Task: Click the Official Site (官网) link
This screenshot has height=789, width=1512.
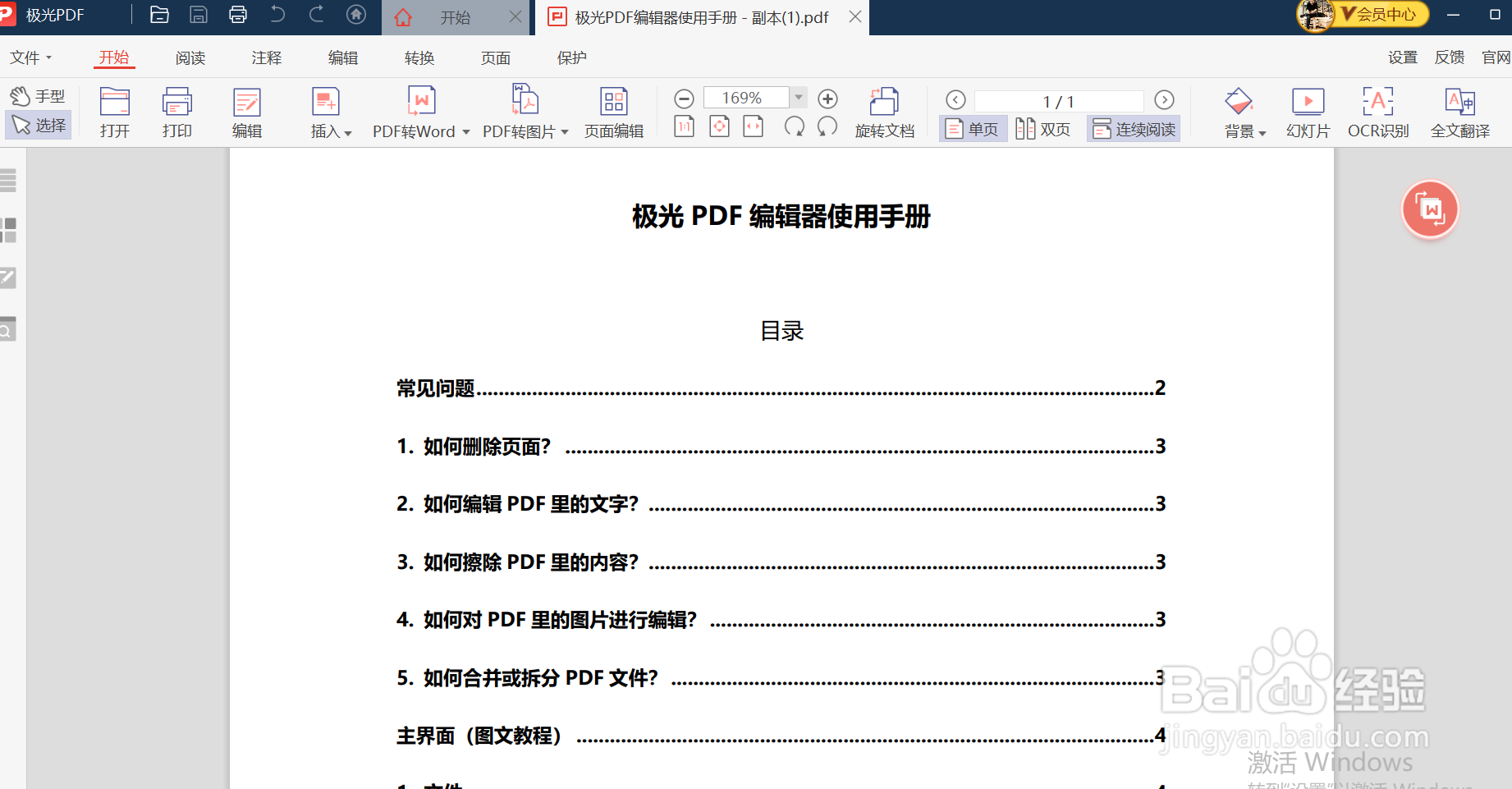Action: click(x=1496, y=57)
